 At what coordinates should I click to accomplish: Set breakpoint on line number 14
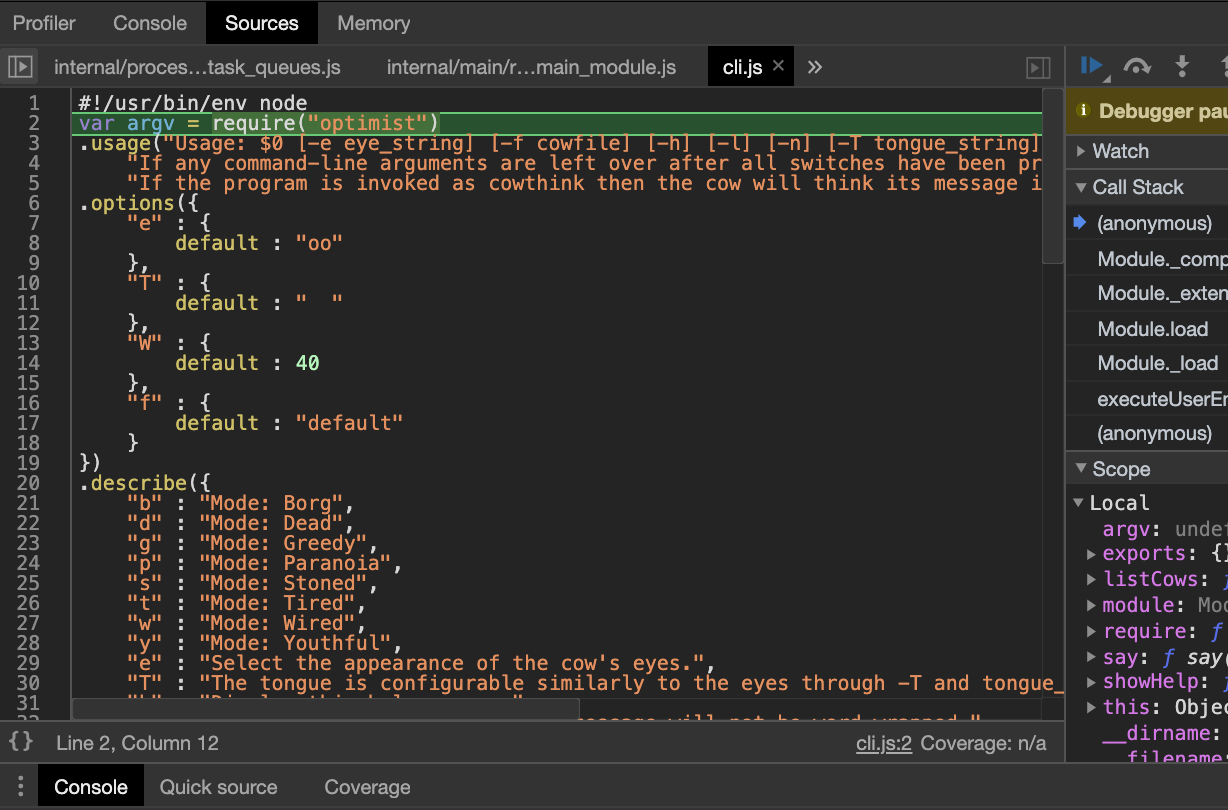click(x=29, y=363)
